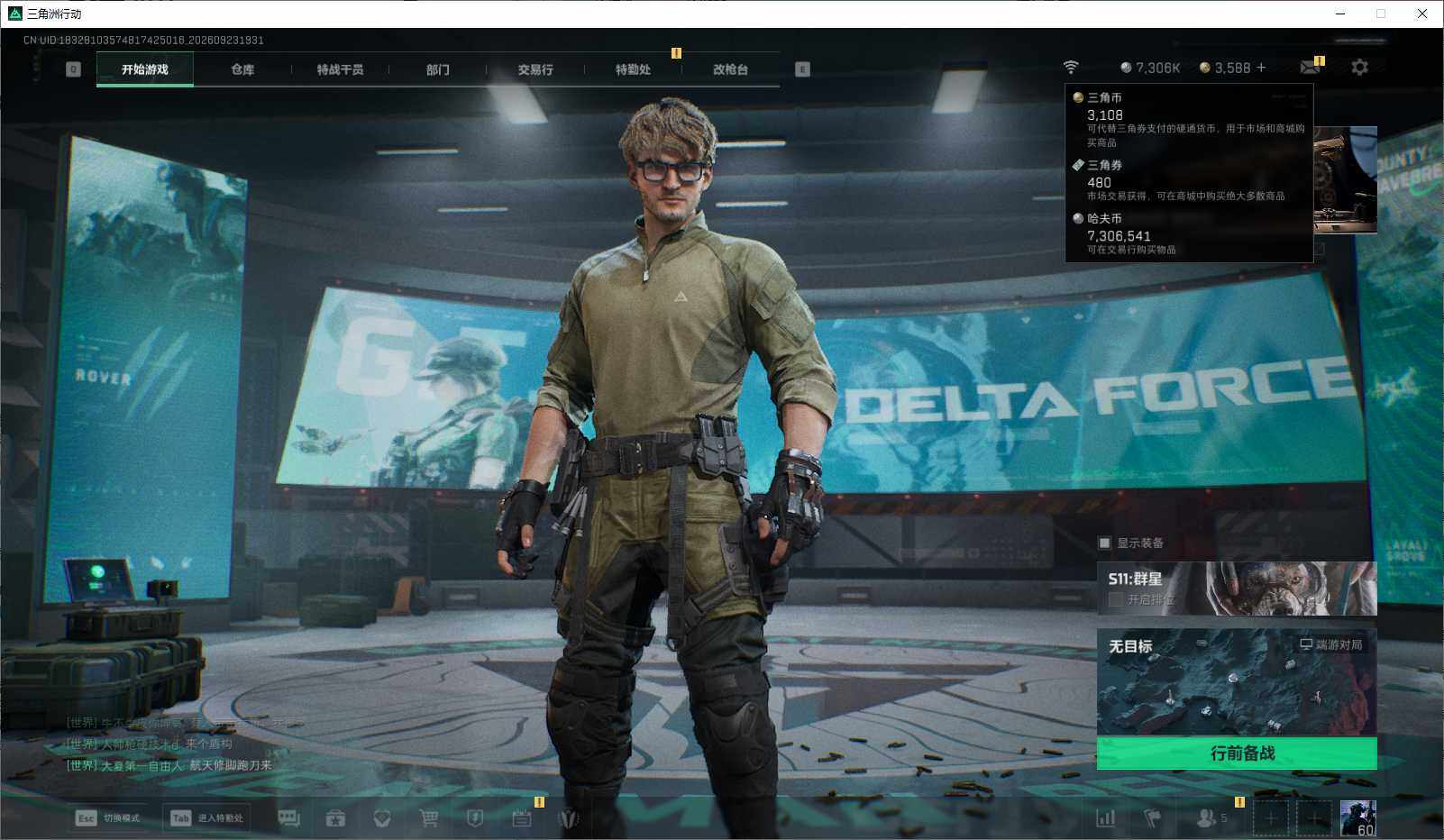The image size is (1444, 840).
Task: Click the Q key previous-tab icon
Action: click(74, 69)
